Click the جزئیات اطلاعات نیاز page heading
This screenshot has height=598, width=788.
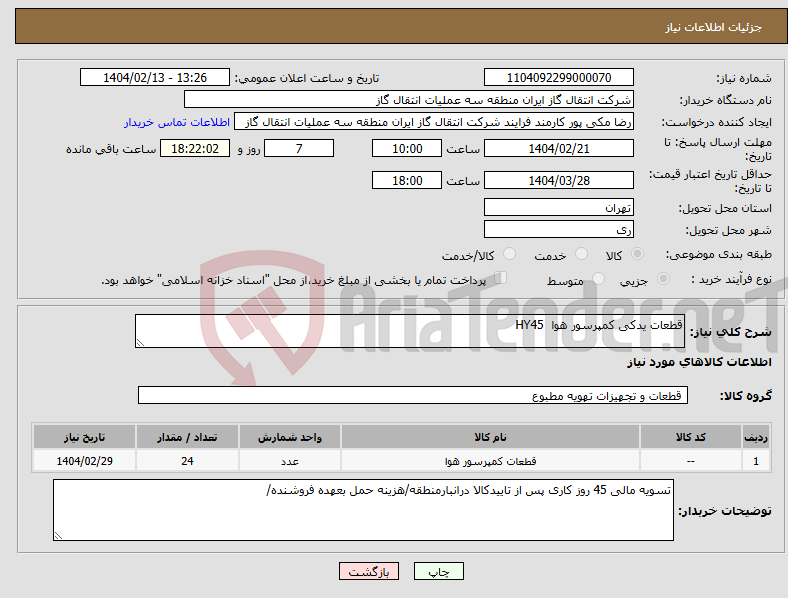pos(714,27)
